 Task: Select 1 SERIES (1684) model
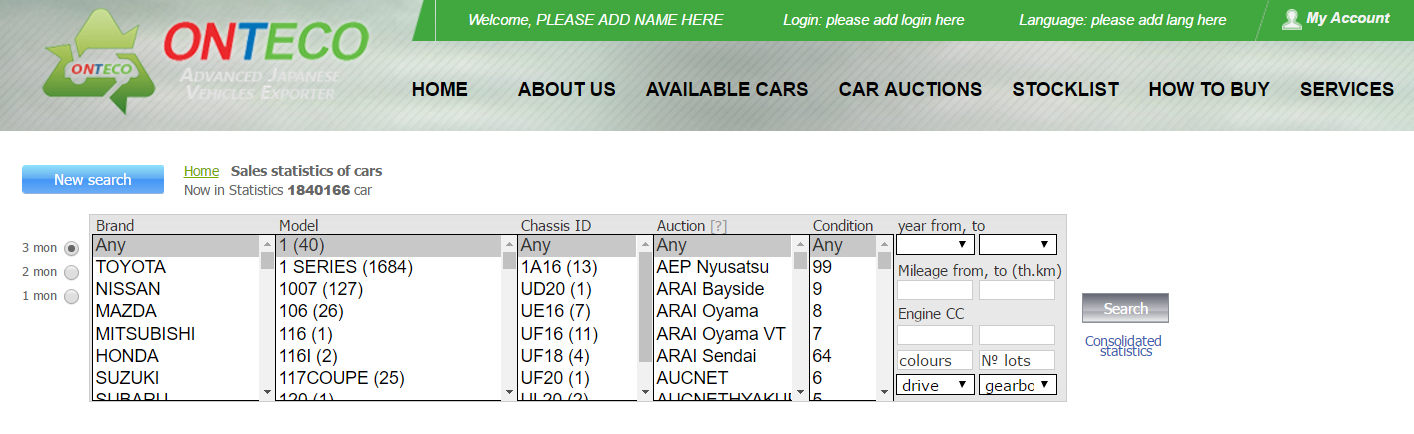click(389, 267)
